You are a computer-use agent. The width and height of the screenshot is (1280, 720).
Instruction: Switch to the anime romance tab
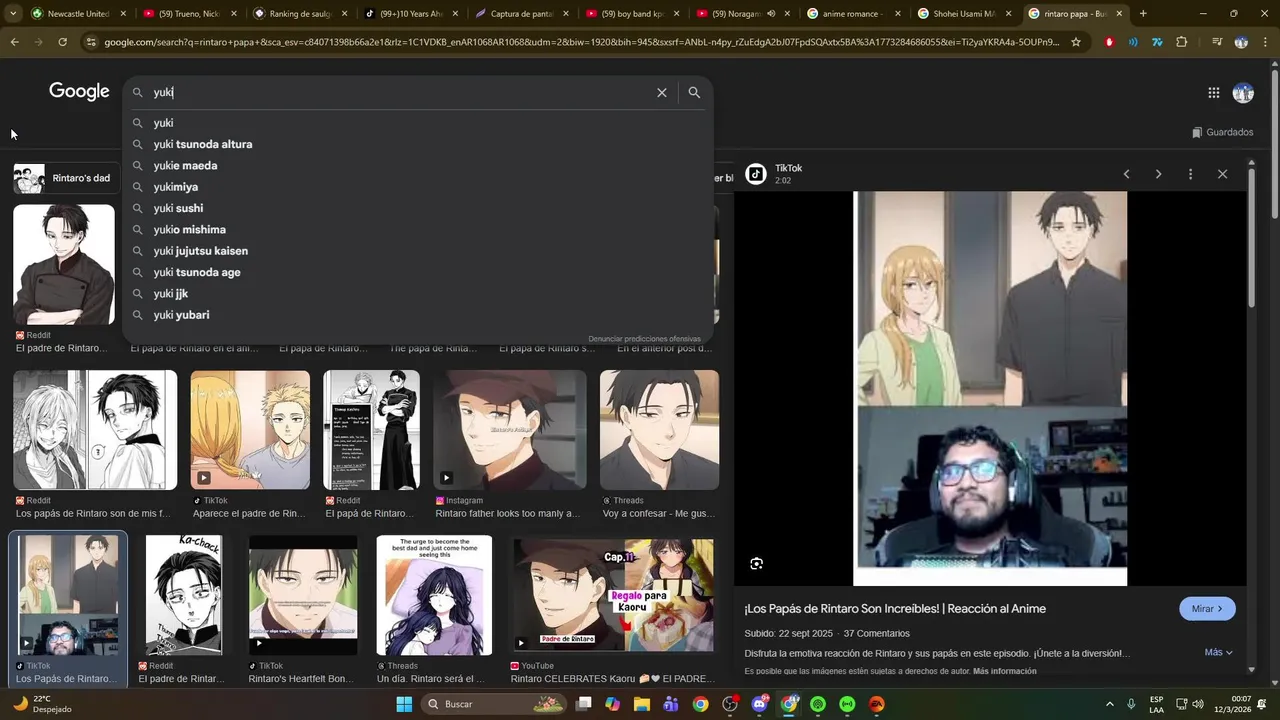[853, 14]
